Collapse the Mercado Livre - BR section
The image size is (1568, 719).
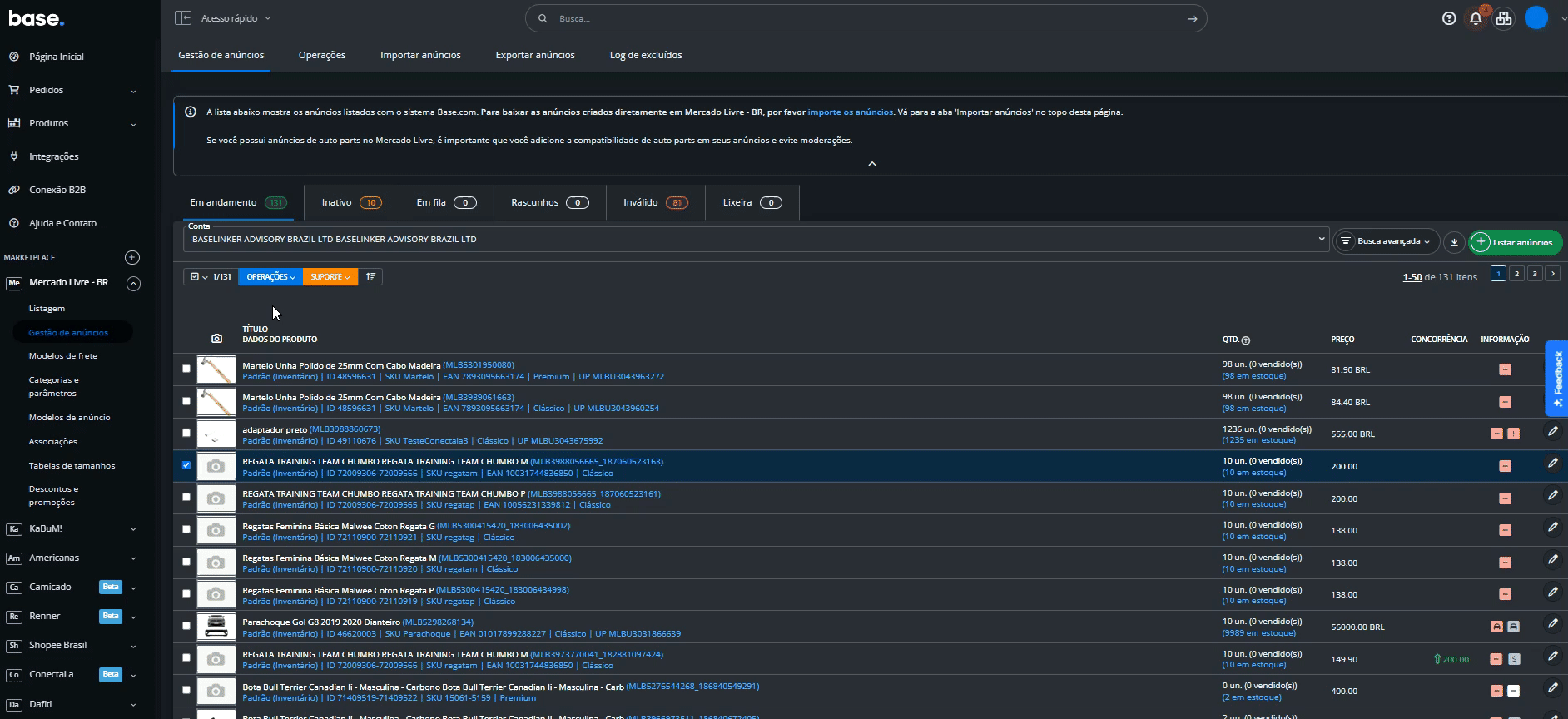tap(133, 283)
